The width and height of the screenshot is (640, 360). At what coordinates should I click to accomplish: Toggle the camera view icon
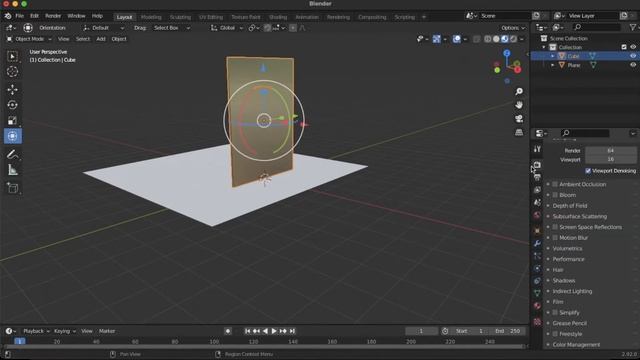[x=519, y=119]
